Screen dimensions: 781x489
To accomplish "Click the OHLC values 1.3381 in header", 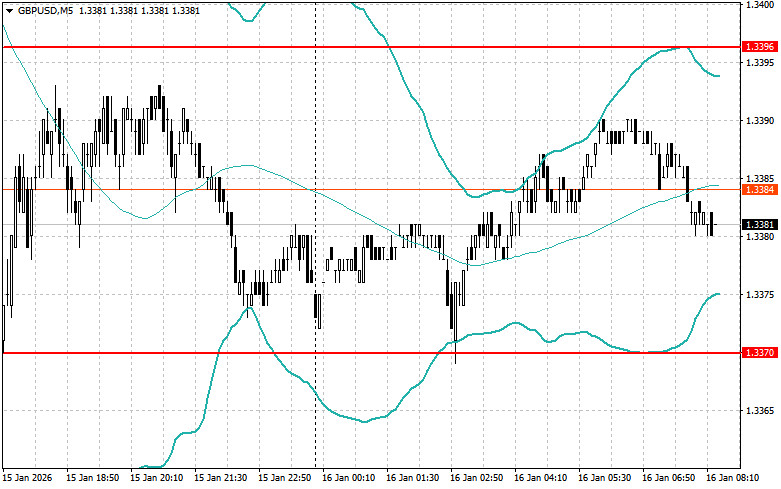I will click(x=139, y=10).
